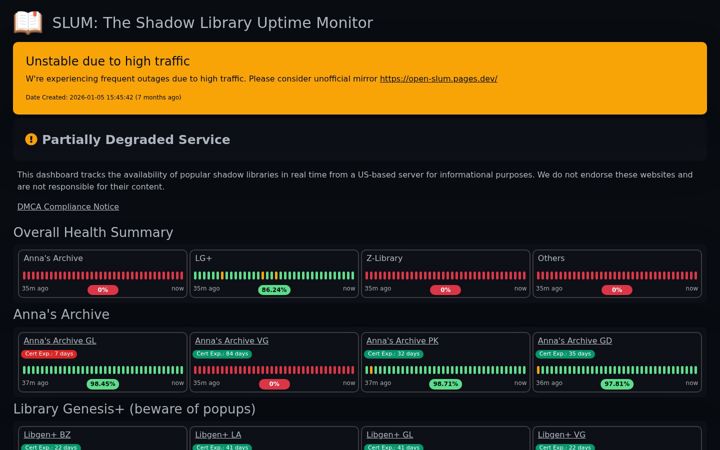Click Anna's Archive VG red heartbeat bar
Viewport: 720px width, 450px height.
[x=274, y=370]
